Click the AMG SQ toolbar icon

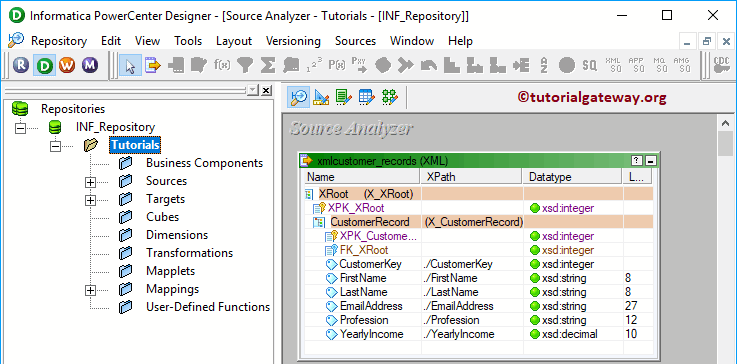(x=682, y=65)
